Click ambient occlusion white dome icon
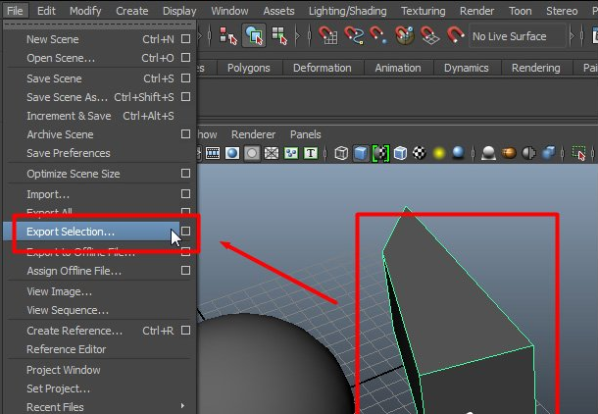598x414 pixels. (x=489, y=153)
